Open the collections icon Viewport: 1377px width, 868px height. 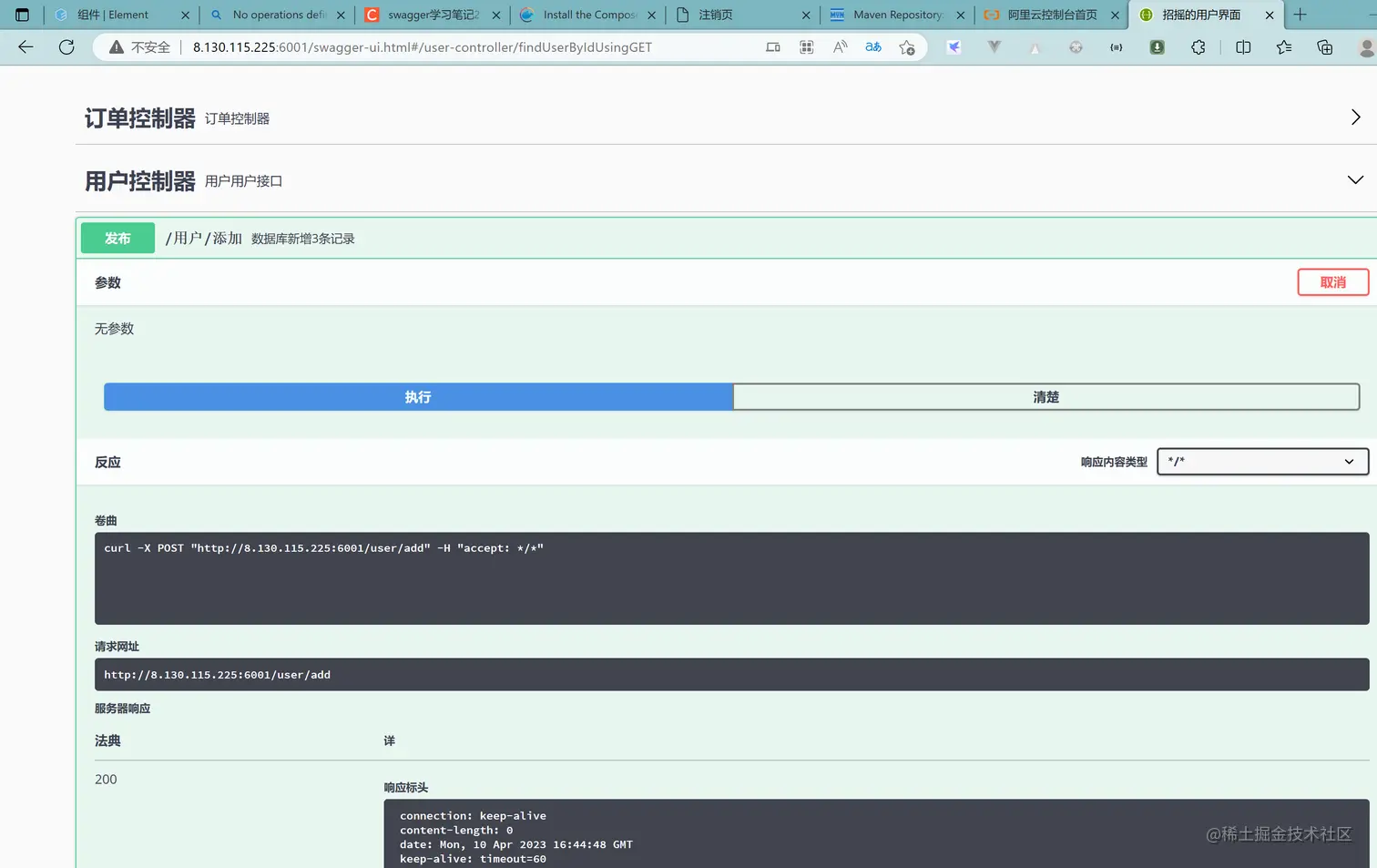pyautogui.click(x=1325, y=47)
